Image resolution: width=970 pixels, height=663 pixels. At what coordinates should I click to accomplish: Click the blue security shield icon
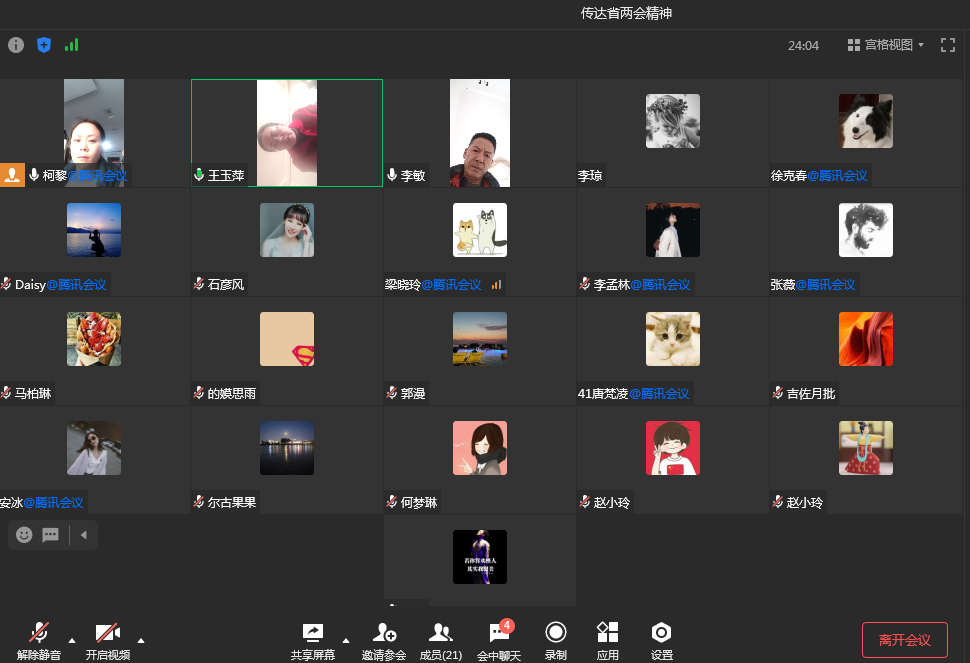coord(44,45)
